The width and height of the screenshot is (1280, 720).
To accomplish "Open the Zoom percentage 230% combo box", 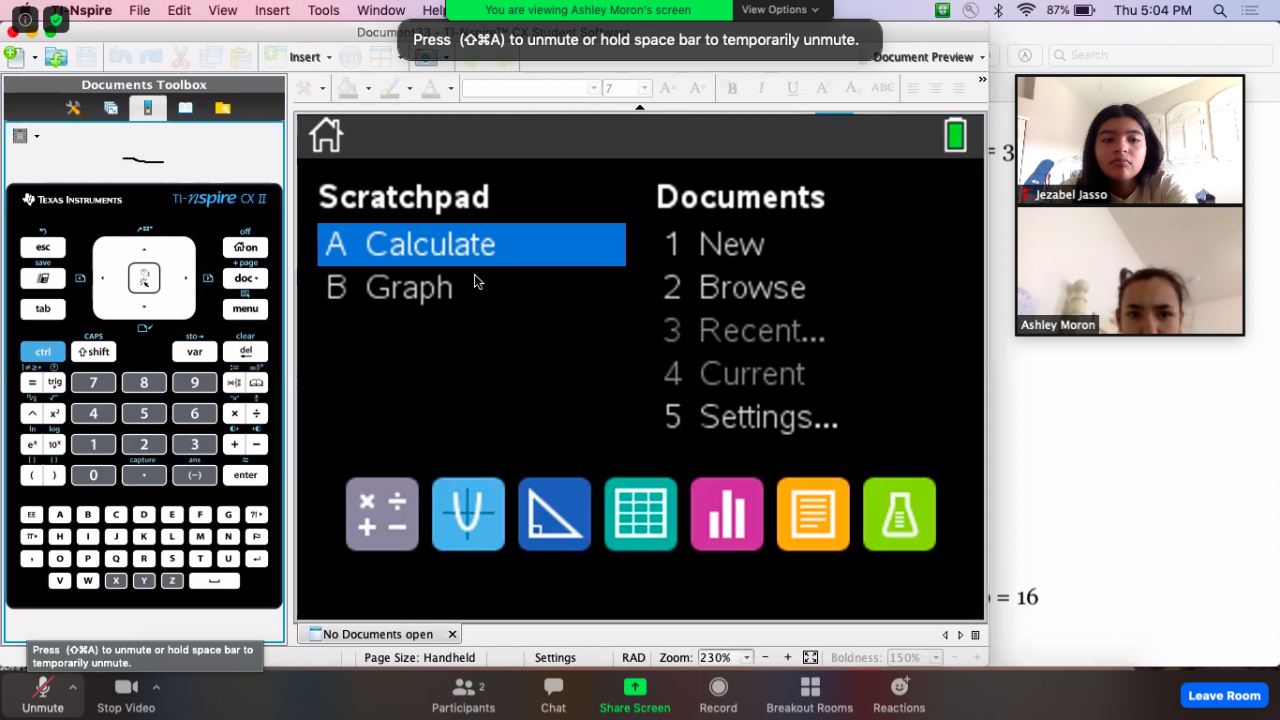I will (x=725, y=658).
